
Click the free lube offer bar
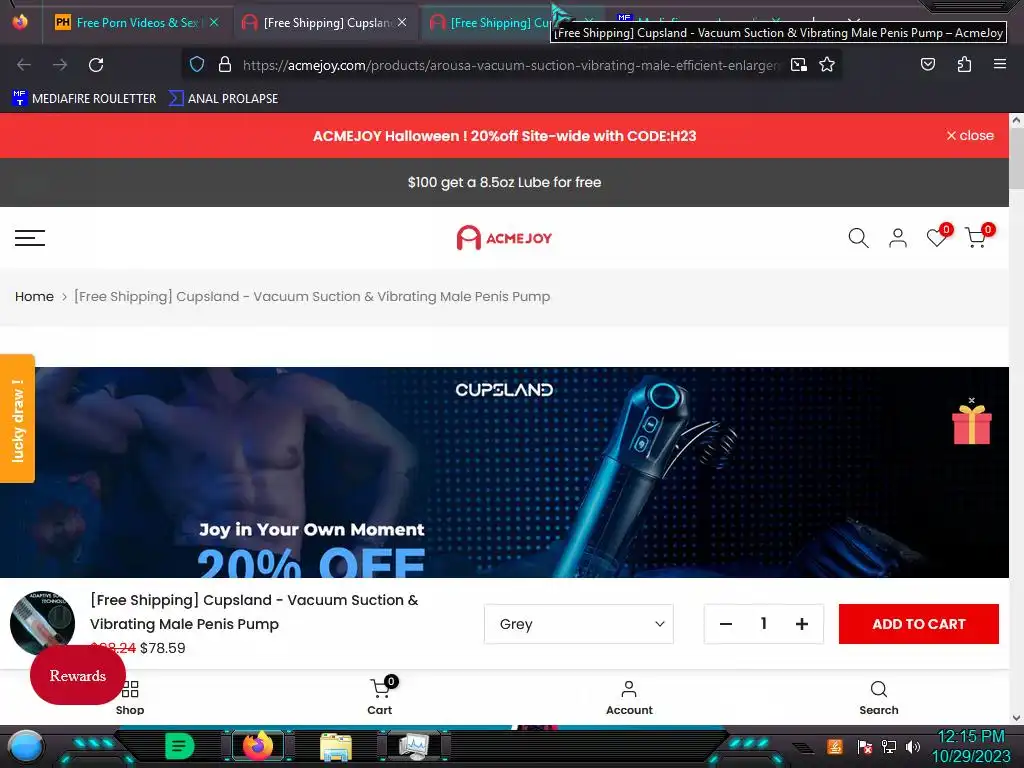(504, 182)
